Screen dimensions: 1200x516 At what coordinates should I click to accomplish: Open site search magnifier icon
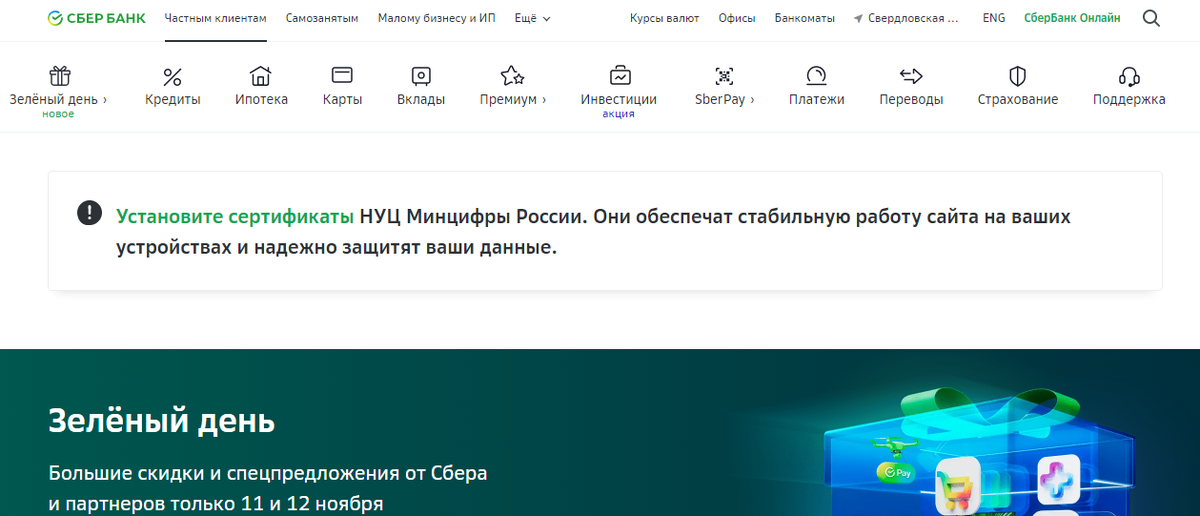(x=1151, y=18)
